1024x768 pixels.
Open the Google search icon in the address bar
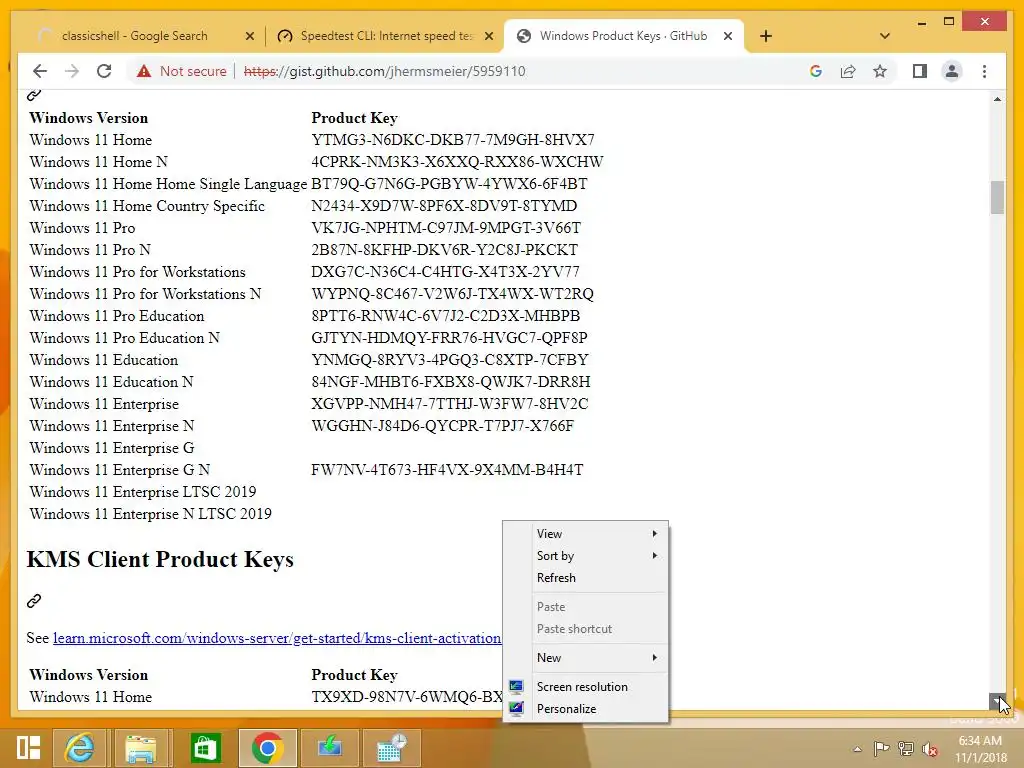pos(816,71)
